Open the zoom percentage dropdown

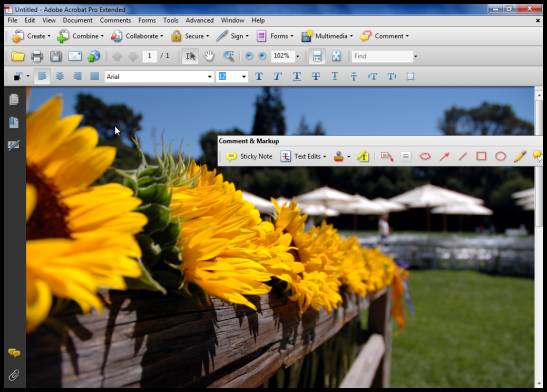coord(298,56)
